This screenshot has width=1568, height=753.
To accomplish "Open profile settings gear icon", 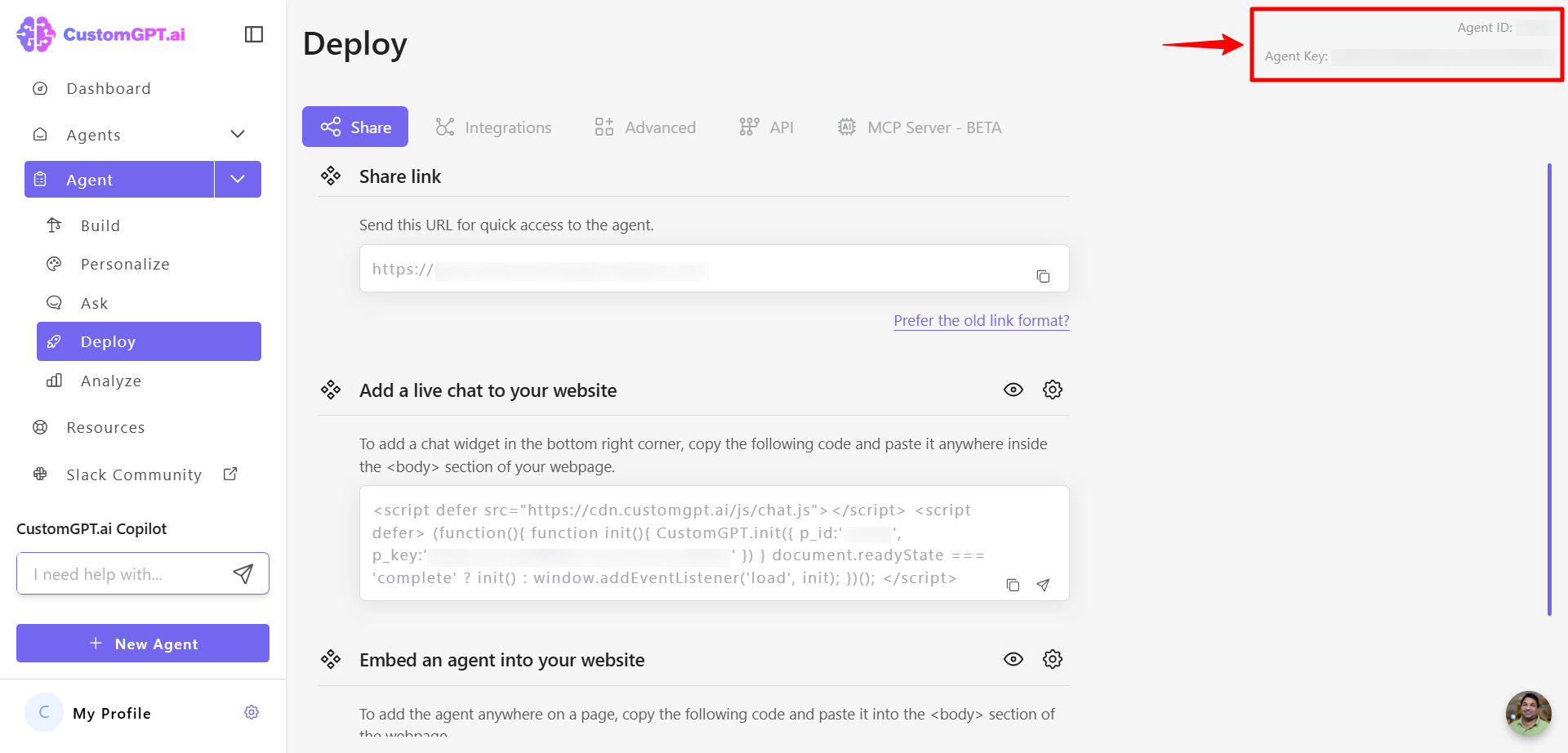I will click(x=252, y=712).
